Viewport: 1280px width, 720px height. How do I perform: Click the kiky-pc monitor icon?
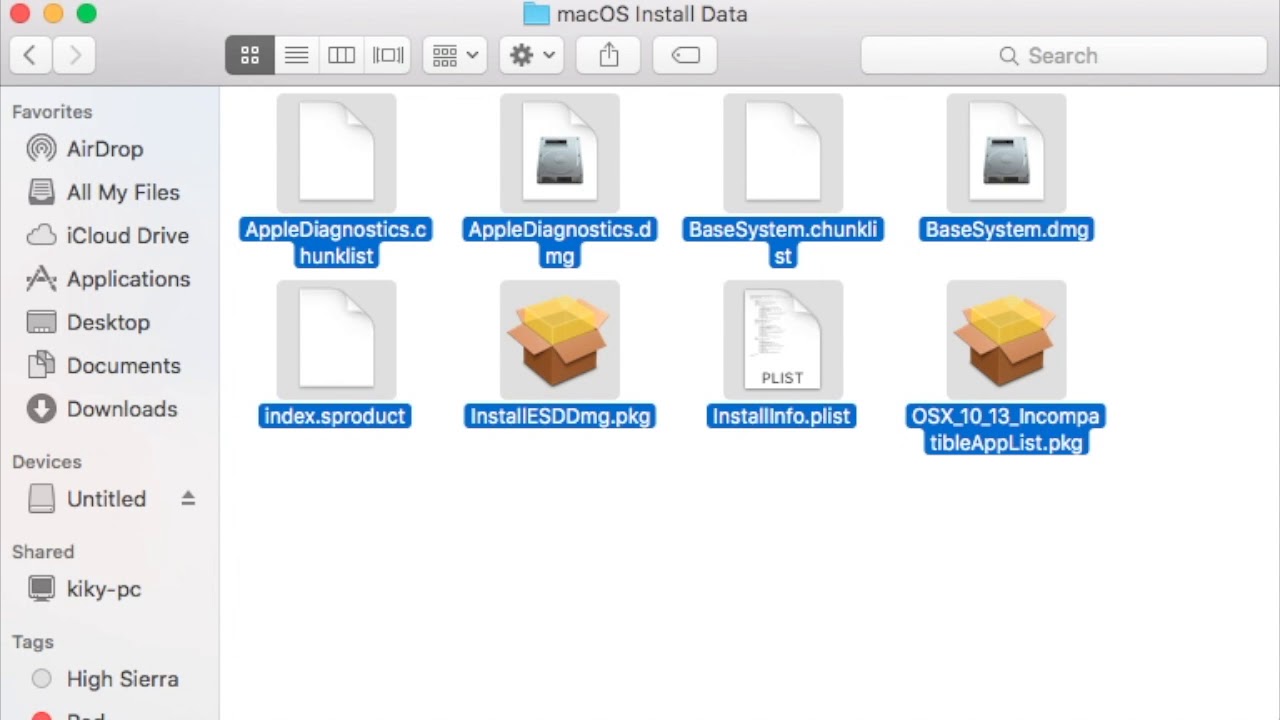point(41,589)
